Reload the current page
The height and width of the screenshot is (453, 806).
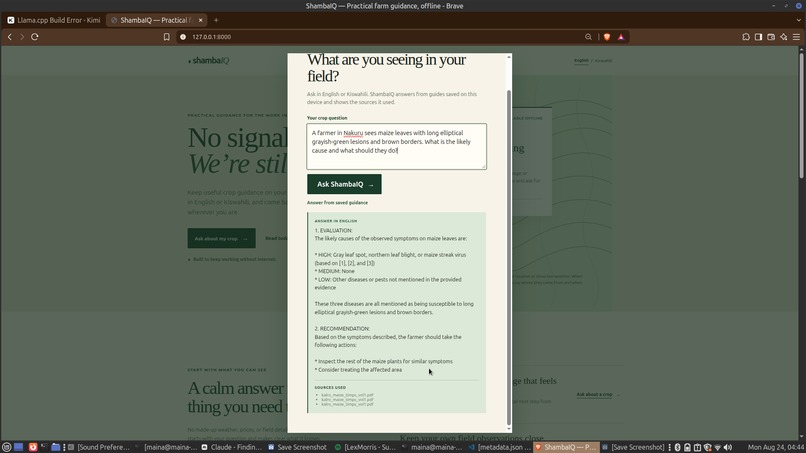tap(34, 37)
